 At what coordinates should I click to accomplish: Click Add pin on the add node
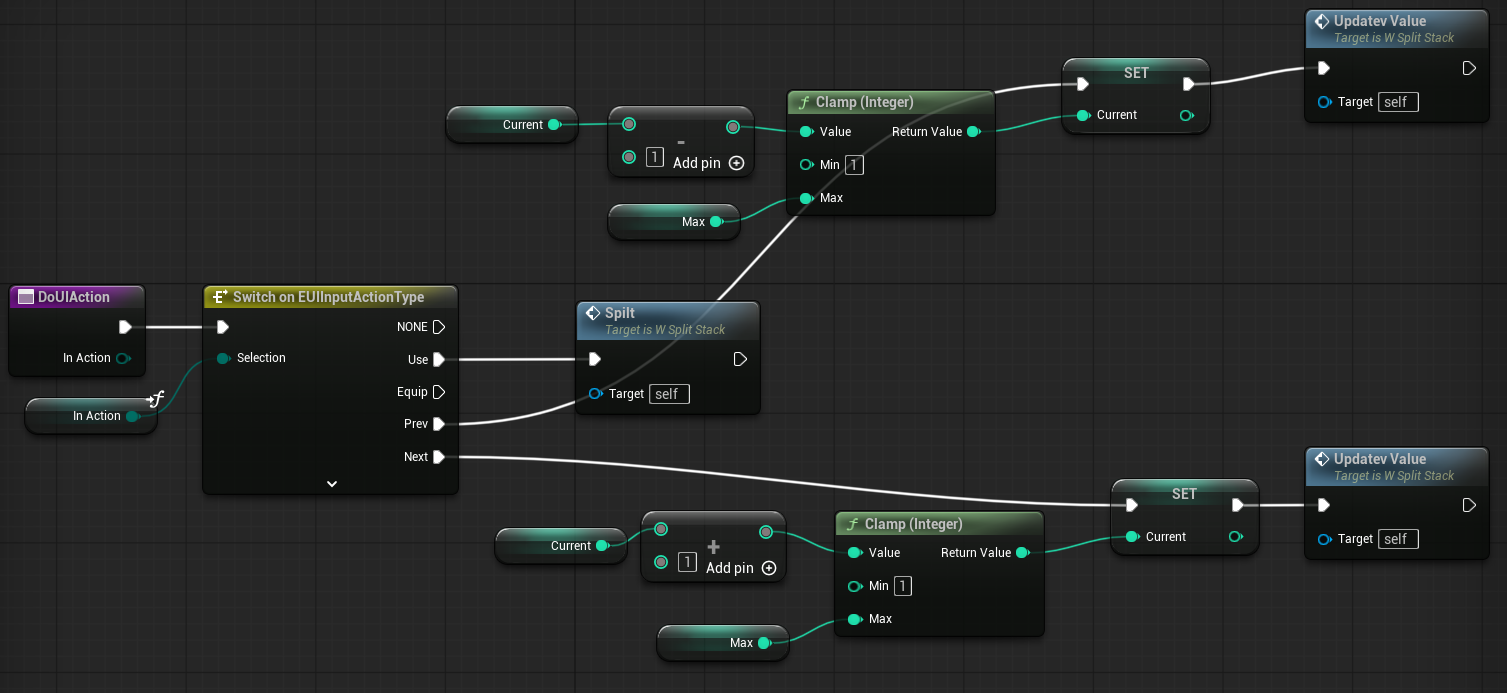769,568
